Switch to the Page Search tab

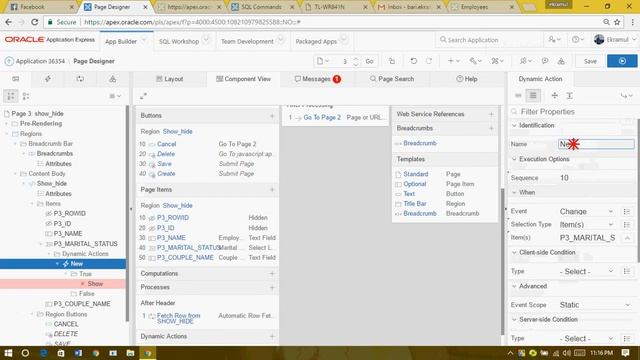tap(392, 79)
